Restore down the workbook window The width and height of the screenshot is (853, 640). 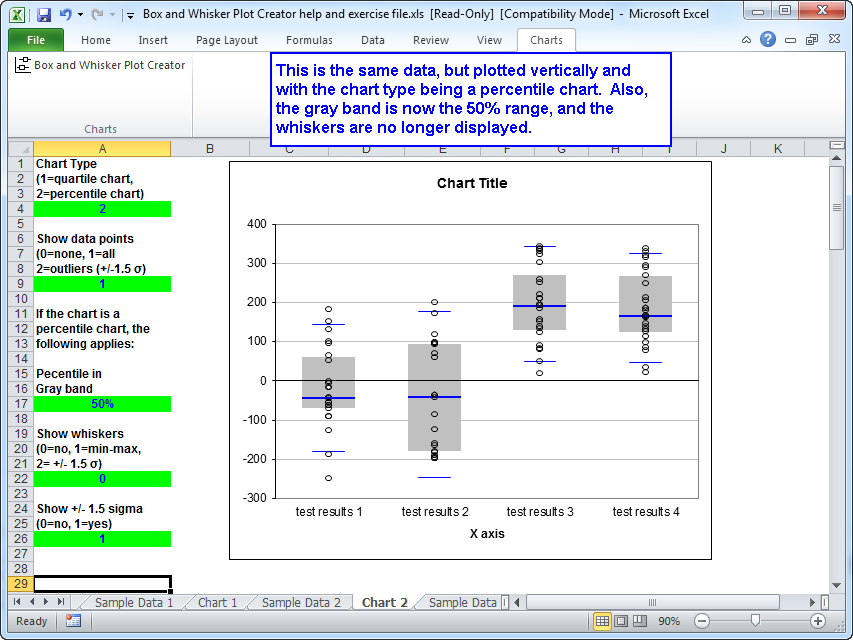click(x=810, y=40)
